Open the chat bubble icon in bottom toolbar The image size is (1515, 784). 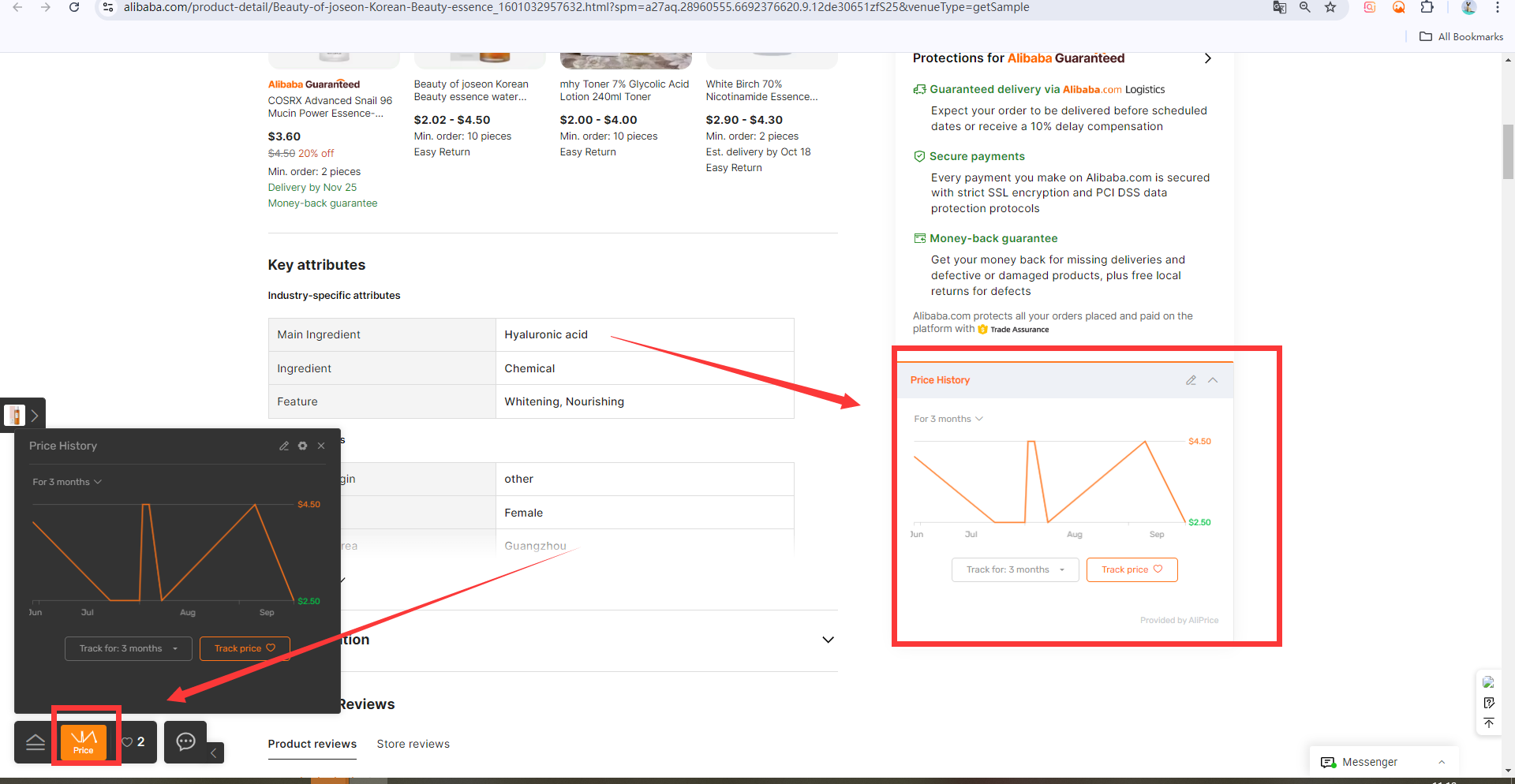[x=185, y=741]
